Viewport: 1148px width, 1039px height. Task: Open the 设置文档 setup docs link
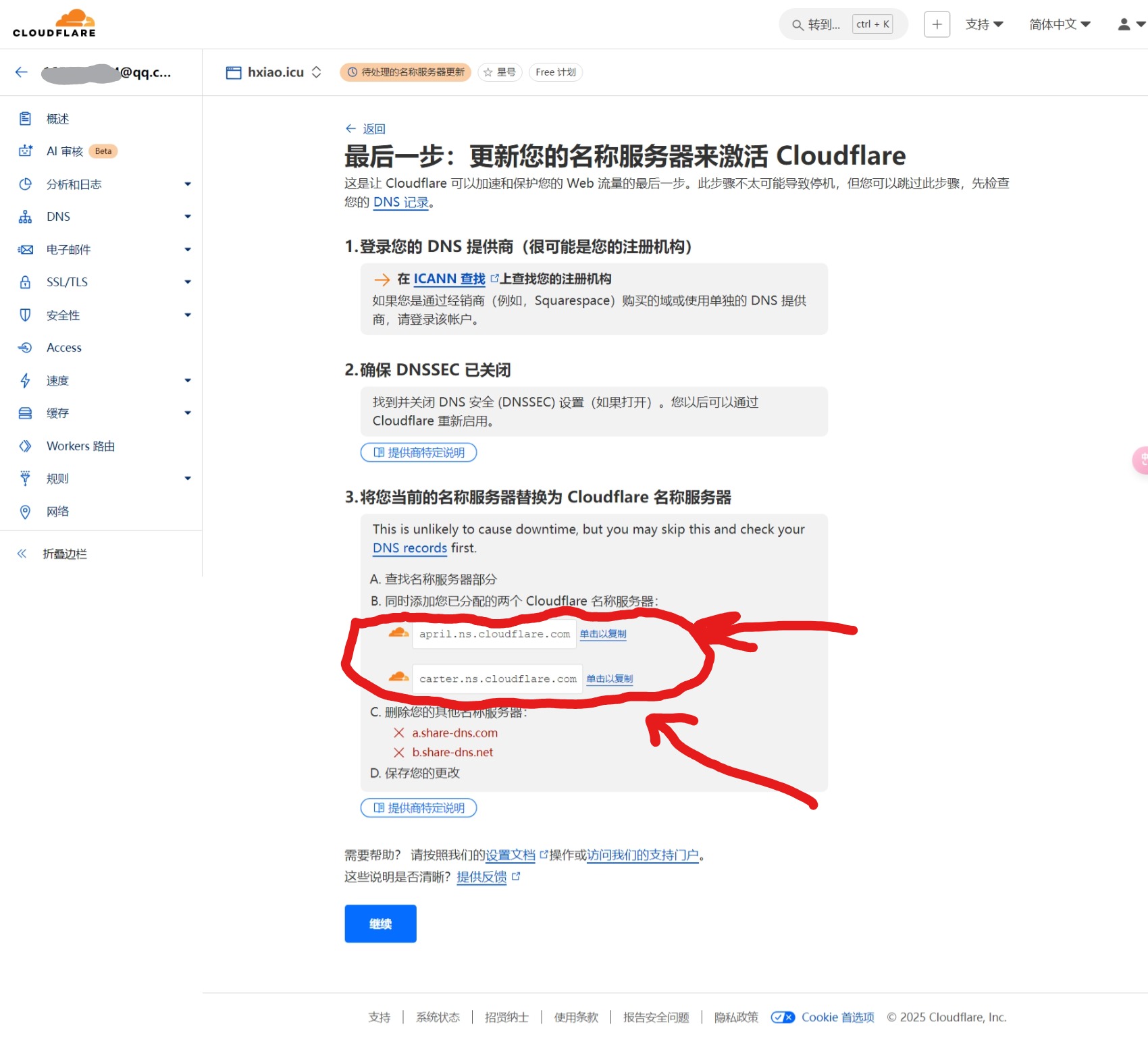[511, 855]
